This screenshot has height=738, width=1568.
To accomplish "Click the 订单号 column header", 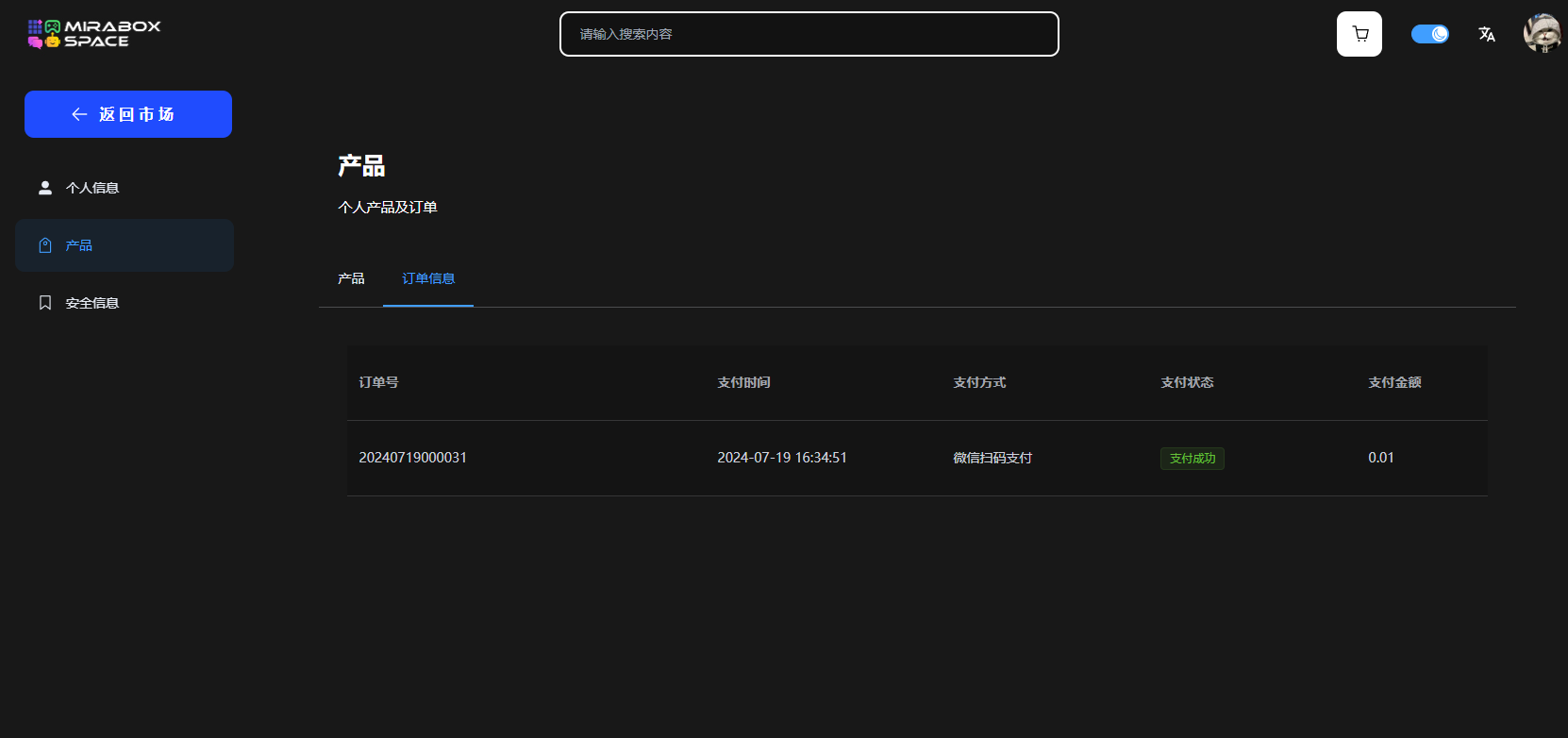I will coord(378,382).
